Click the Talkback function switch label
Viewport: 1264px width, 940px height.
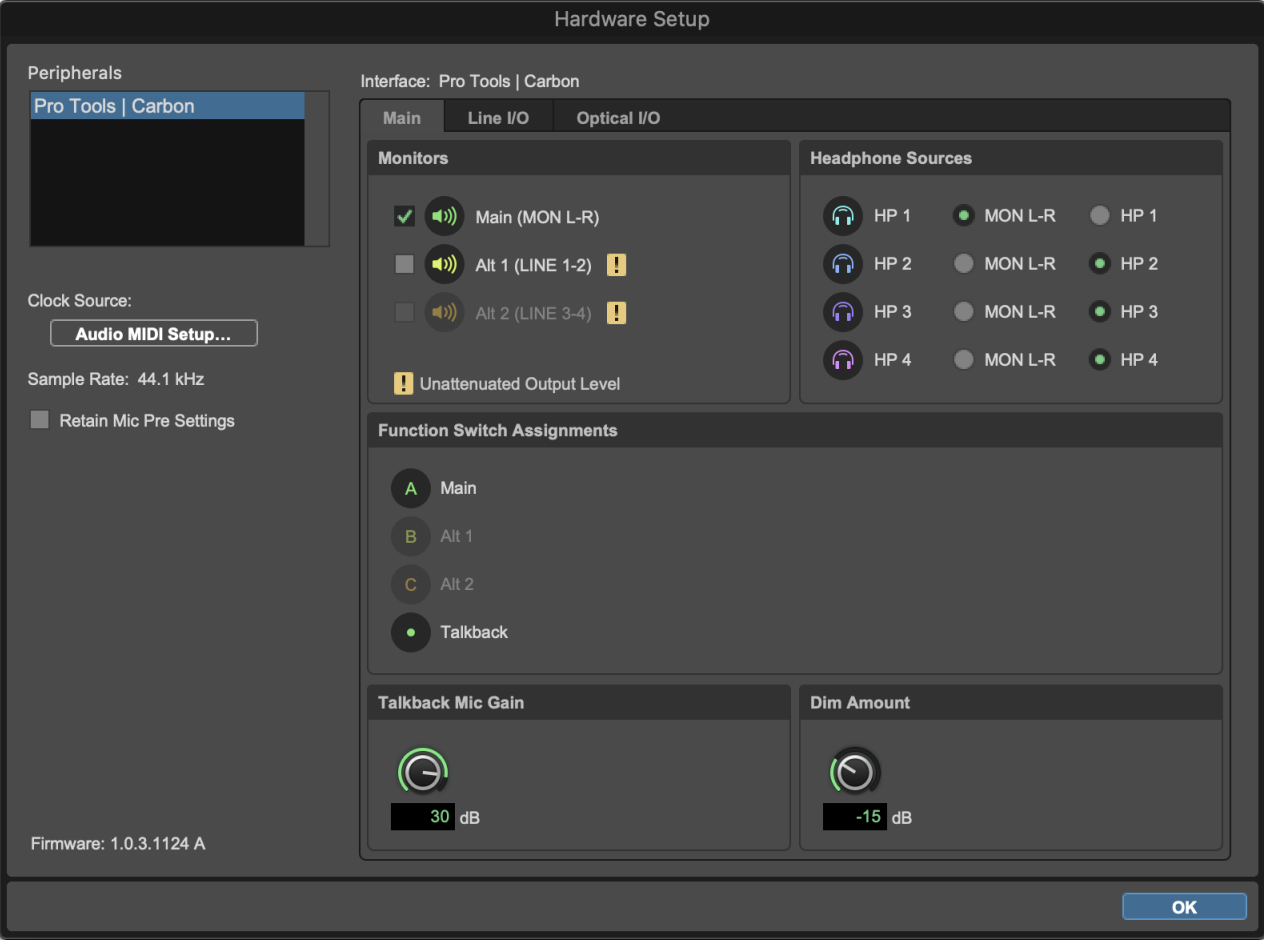(474, 632)
